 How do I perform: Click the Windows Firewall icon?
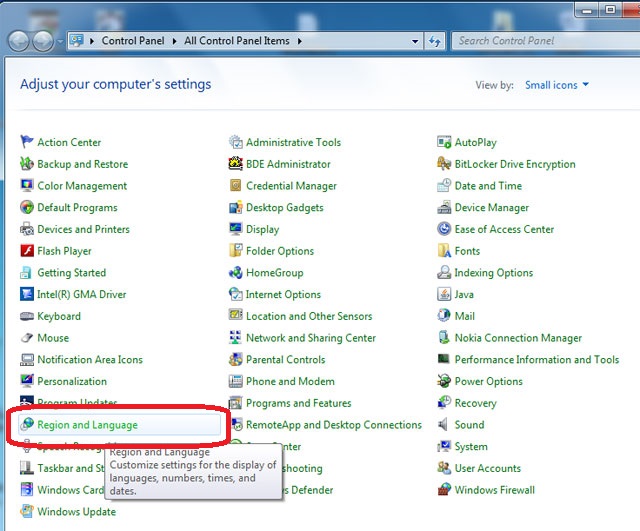tap(444, 489)
